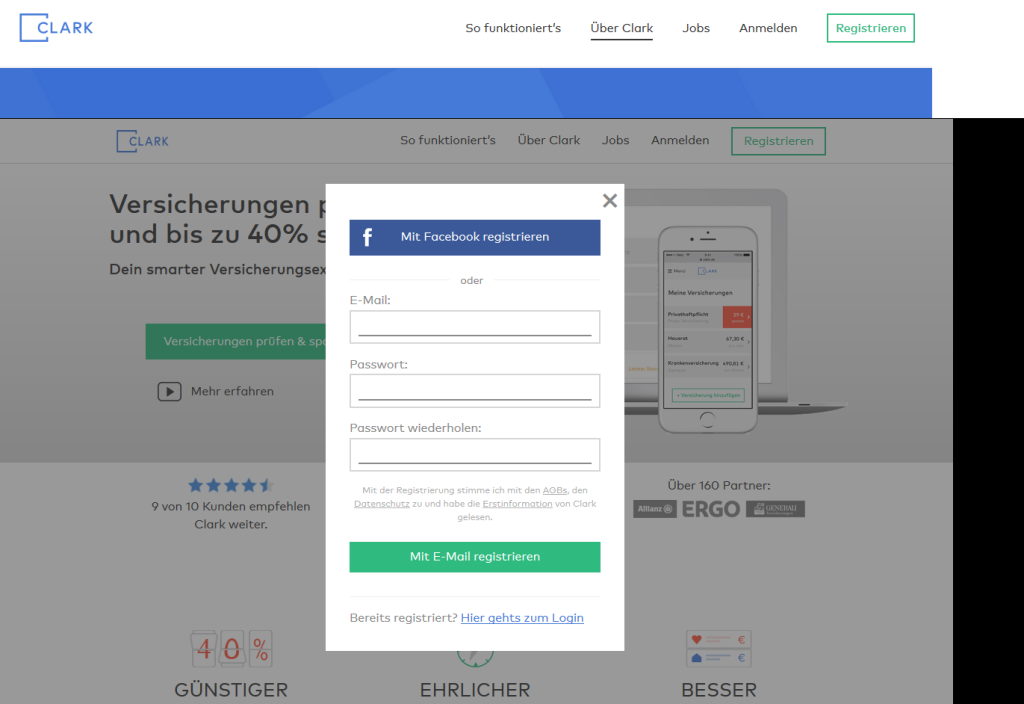Viewport: 1024px width, 704px height.
Task: Click the ERGO partner logo
Action: point(711,509)
